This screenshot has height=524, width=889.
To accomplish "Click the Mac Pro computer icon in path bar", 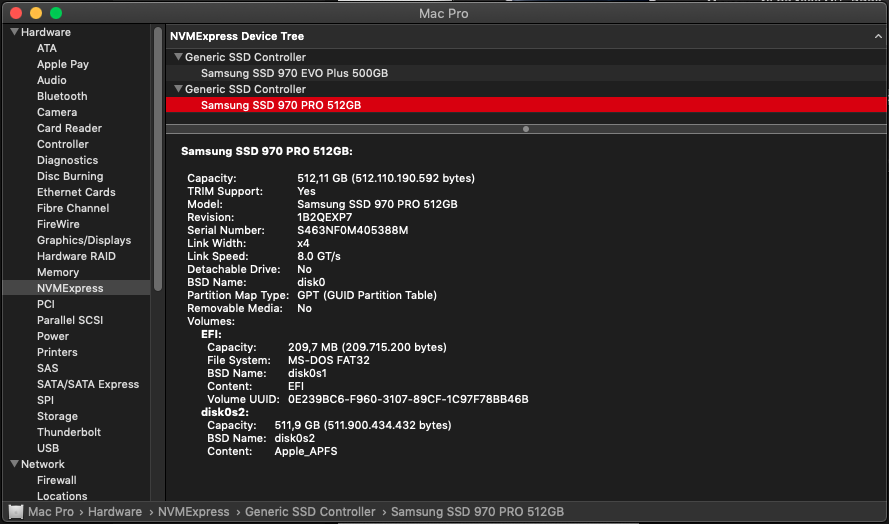I will (x=16, y=512).
